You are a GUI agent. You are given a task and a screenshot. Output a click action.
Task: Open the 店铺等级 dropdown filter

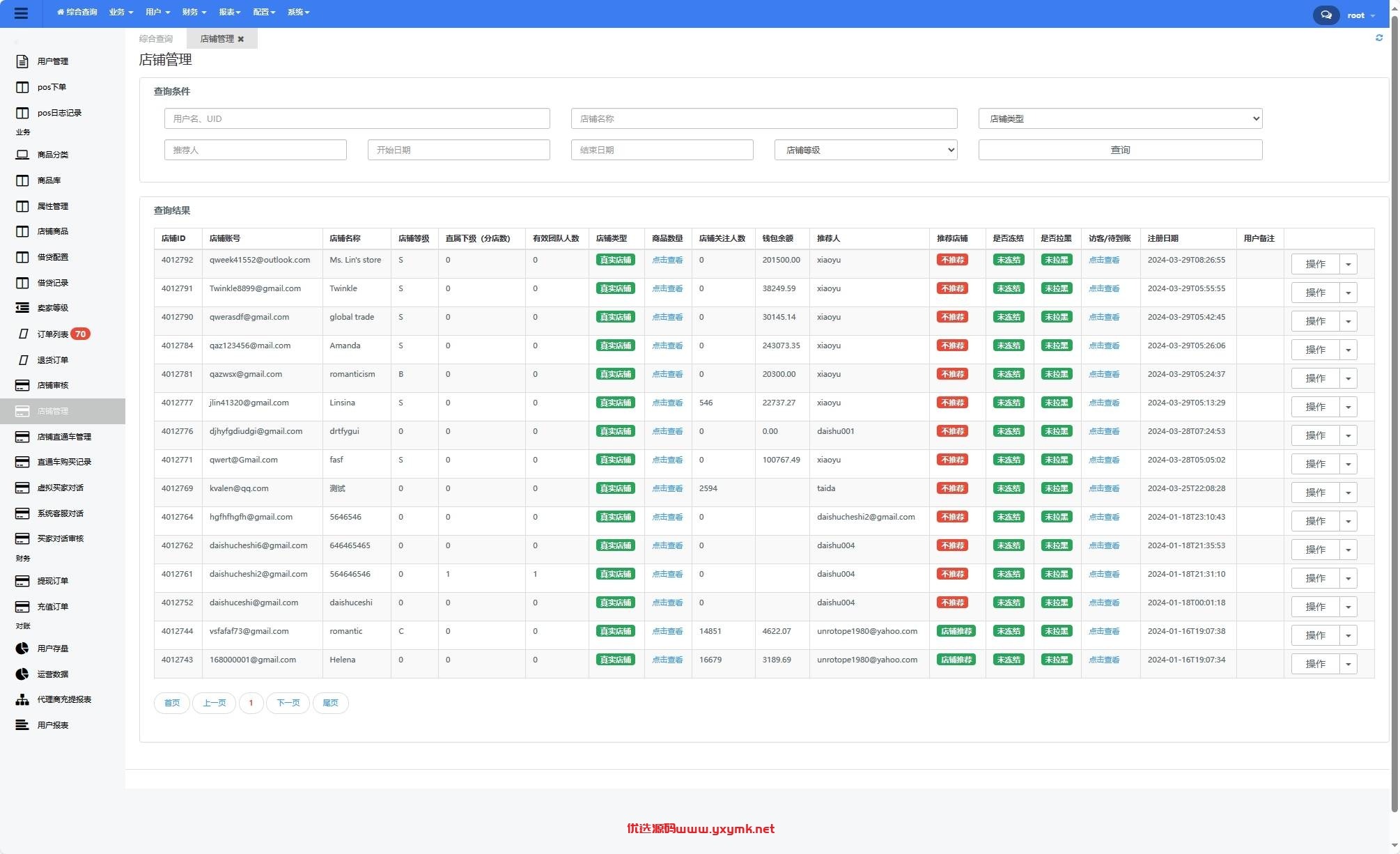pyautogui.click(x=866, y=150)
